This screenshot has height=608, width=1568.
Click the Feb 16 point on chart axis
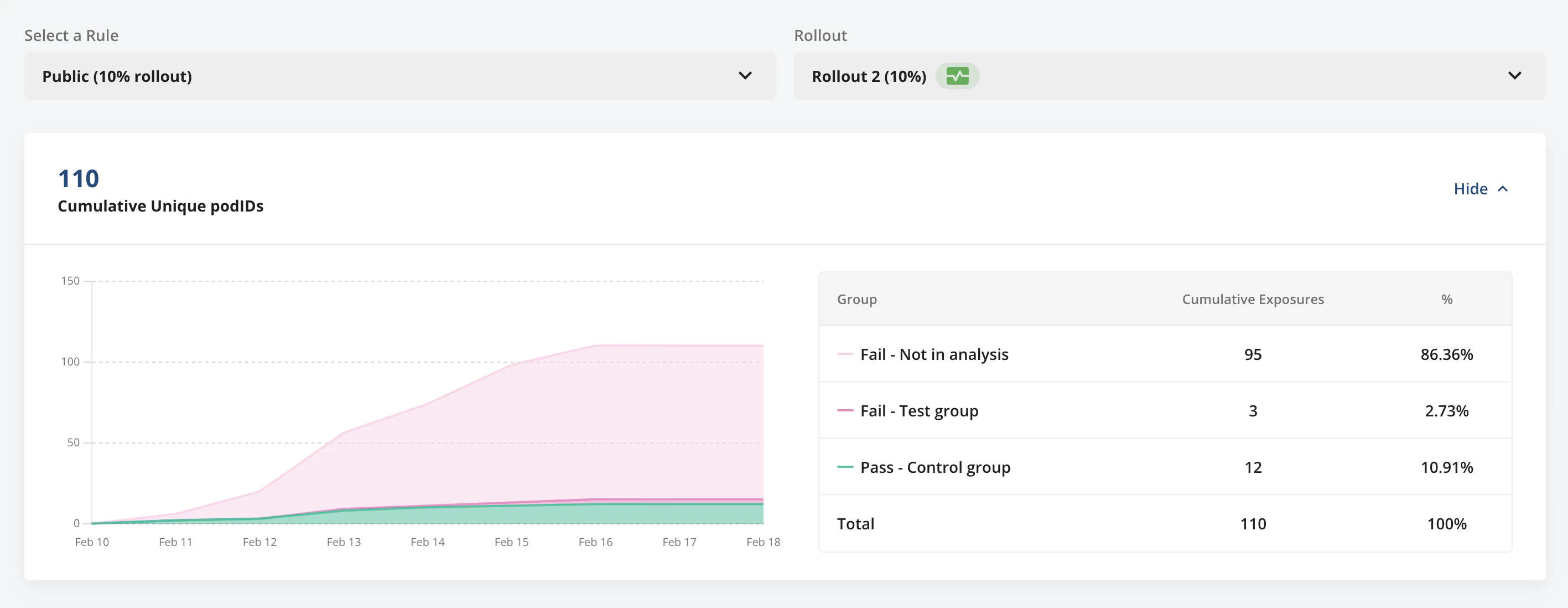click(595, 542)
